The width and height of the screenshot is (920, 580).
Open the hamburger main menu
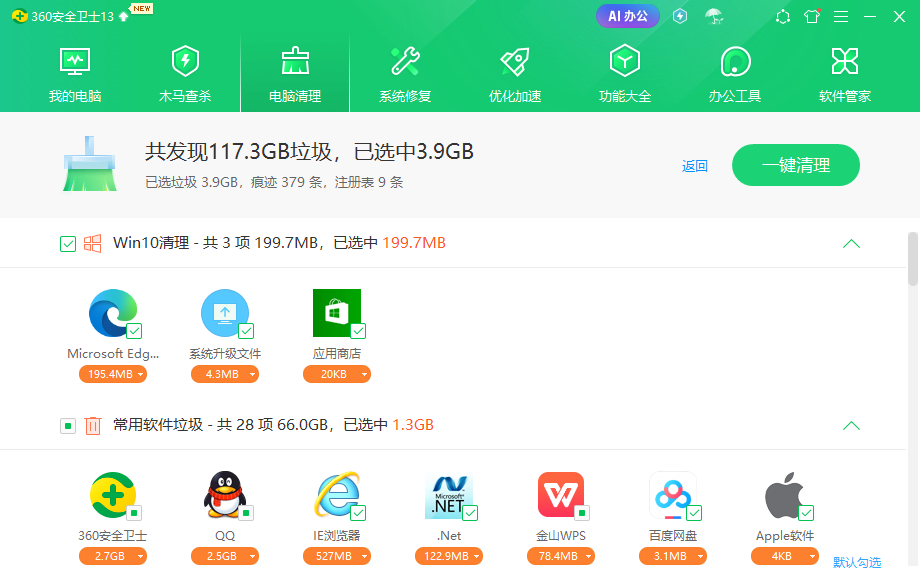841,16
